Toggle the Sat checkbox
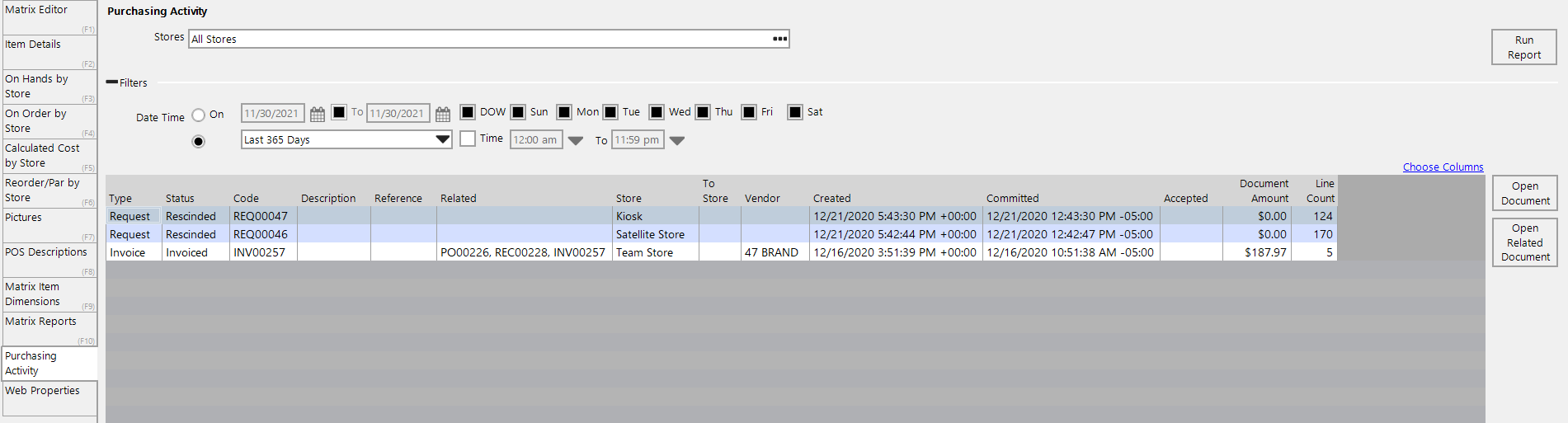 pyautogui.click(x=795, y=112)
